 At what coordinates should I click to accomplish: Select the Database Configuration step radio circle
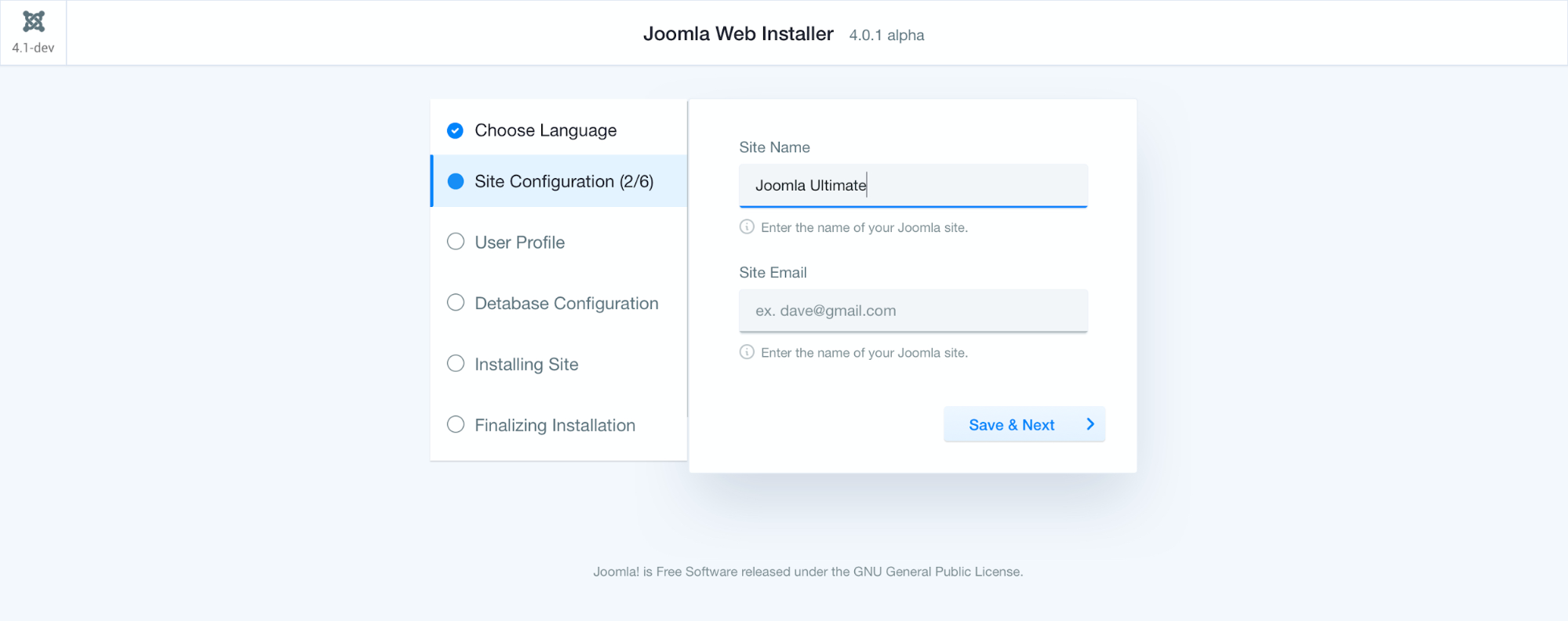click(456, 303)
